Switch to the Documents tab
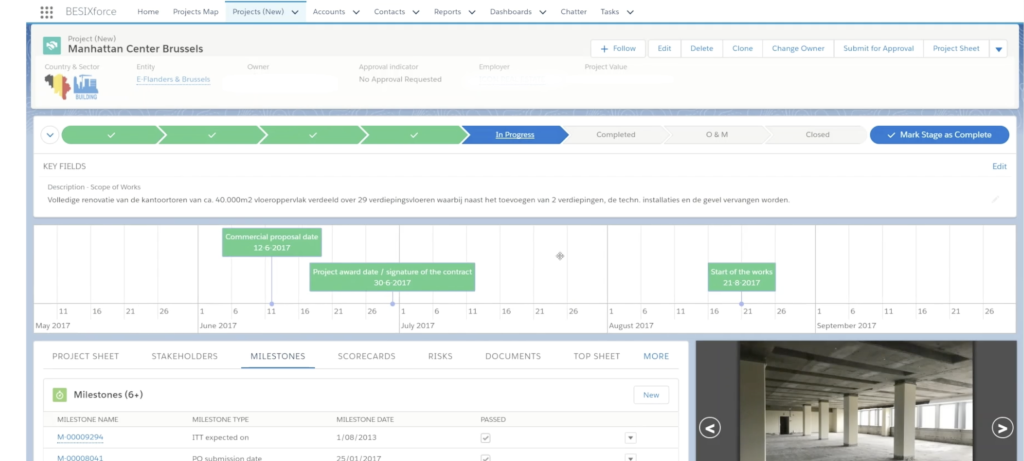The width and height of the screenshot is (1024, 461). 513,357
